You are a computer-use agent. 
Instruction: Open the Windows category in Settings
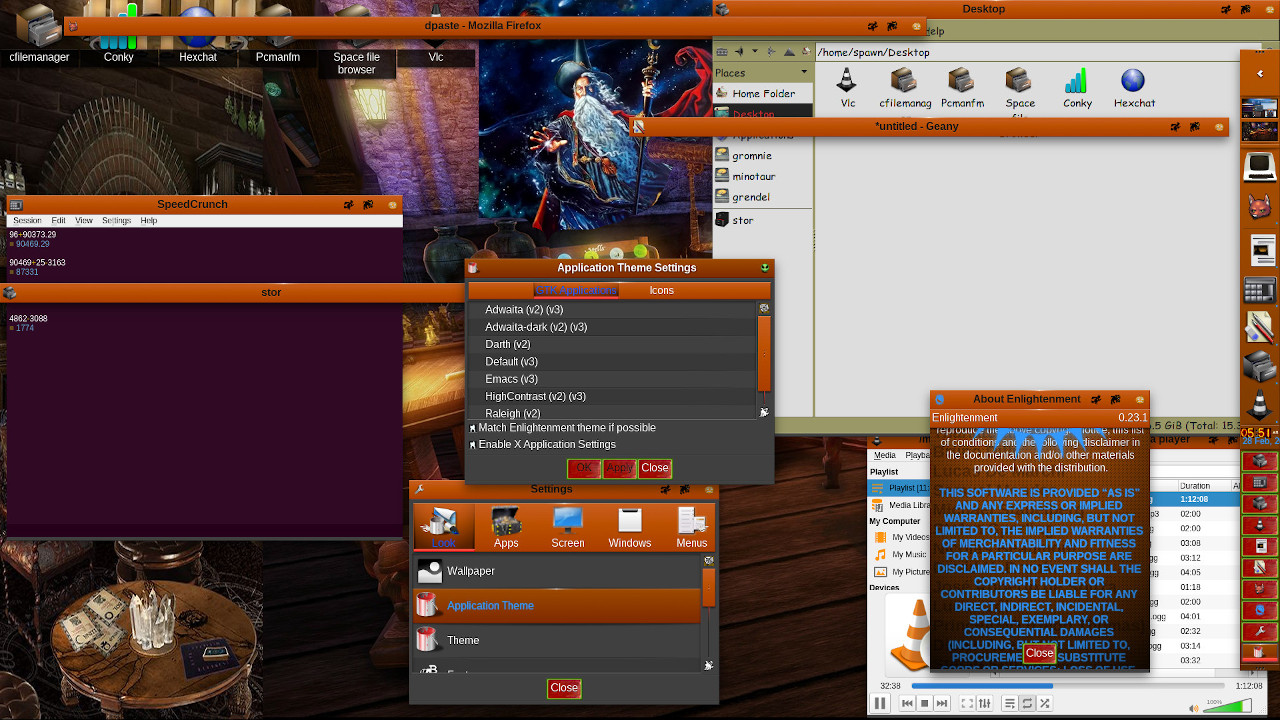[x=630, y=528]
